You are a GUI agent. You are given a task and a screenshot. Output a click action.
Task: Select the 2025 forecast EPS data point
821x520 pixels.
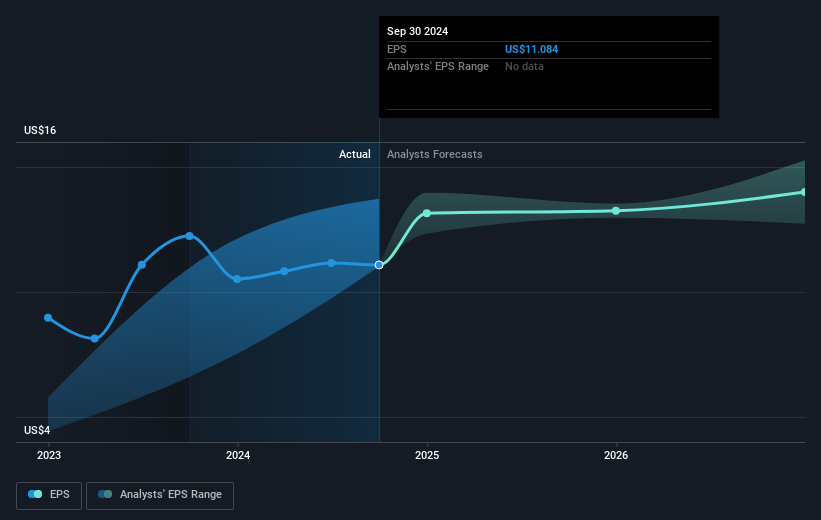point(427,213)
